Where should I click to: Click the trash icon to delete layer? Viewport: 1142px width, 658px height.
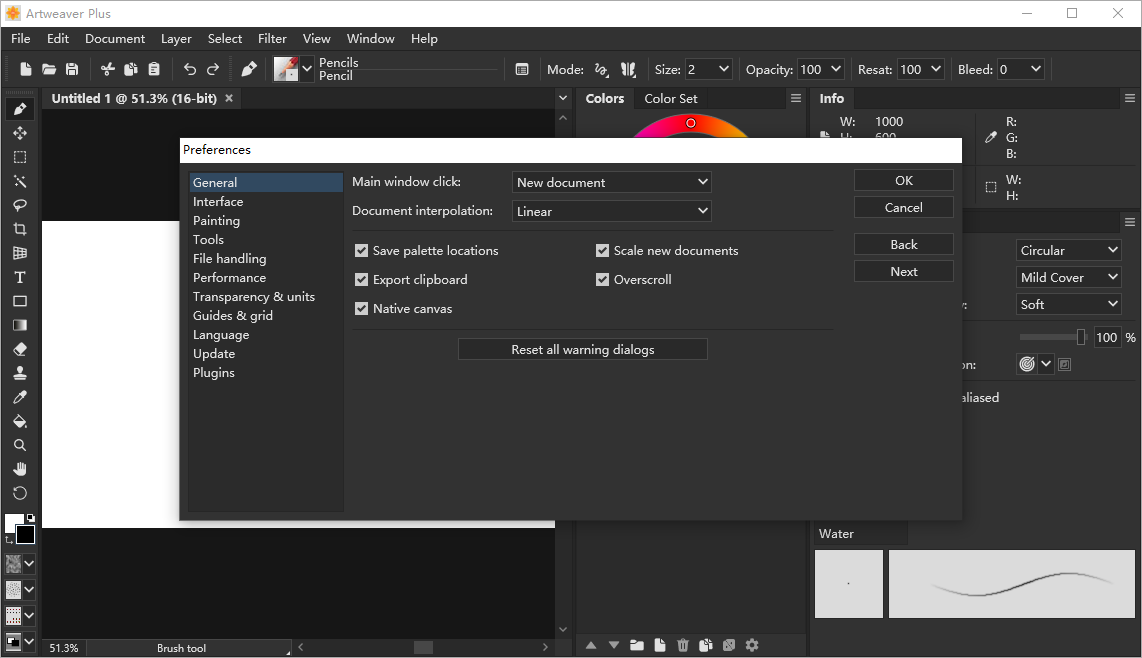coord(683,645)
